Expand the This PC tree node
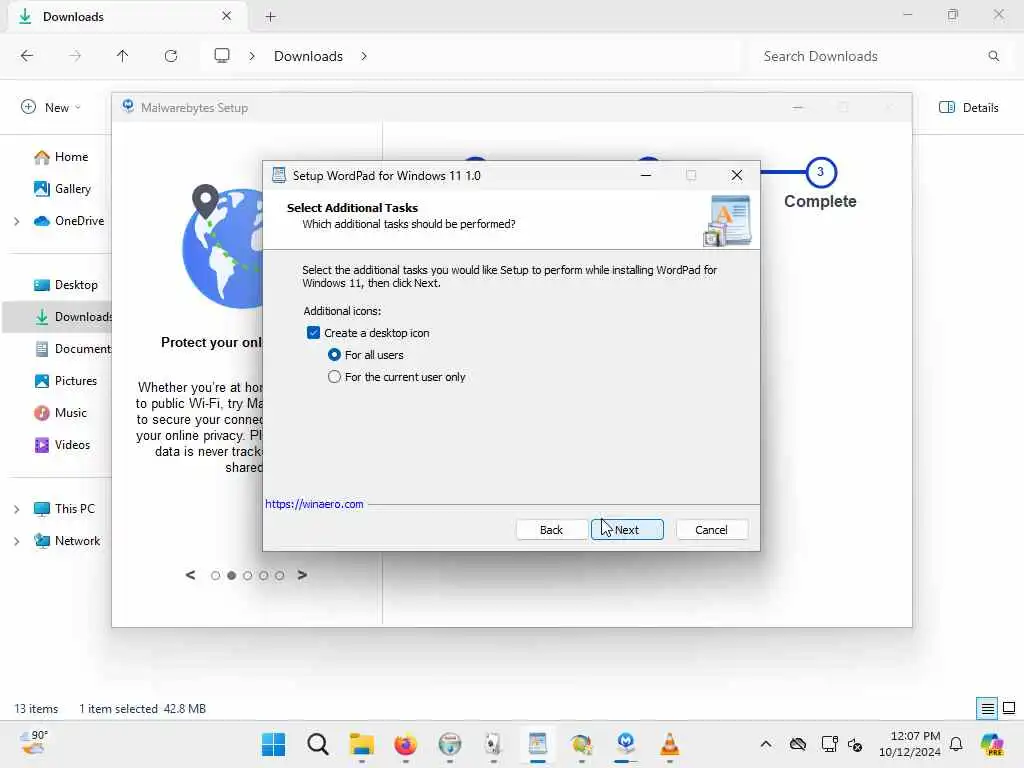The image size is (1024, 768). [x=16, y=509]
